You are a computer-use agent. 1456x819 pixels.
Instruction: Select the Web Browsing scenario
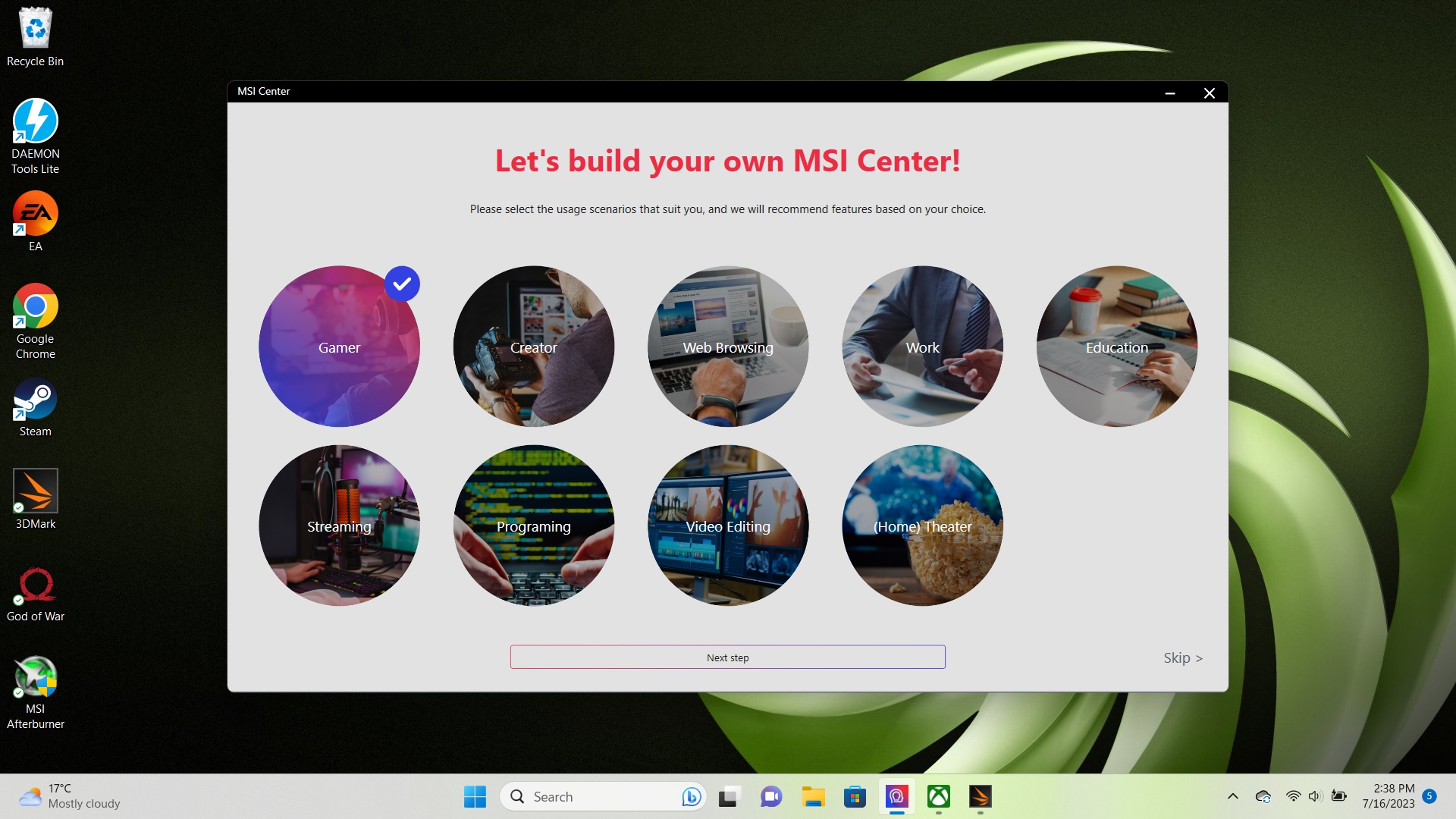tap(727, 347)
